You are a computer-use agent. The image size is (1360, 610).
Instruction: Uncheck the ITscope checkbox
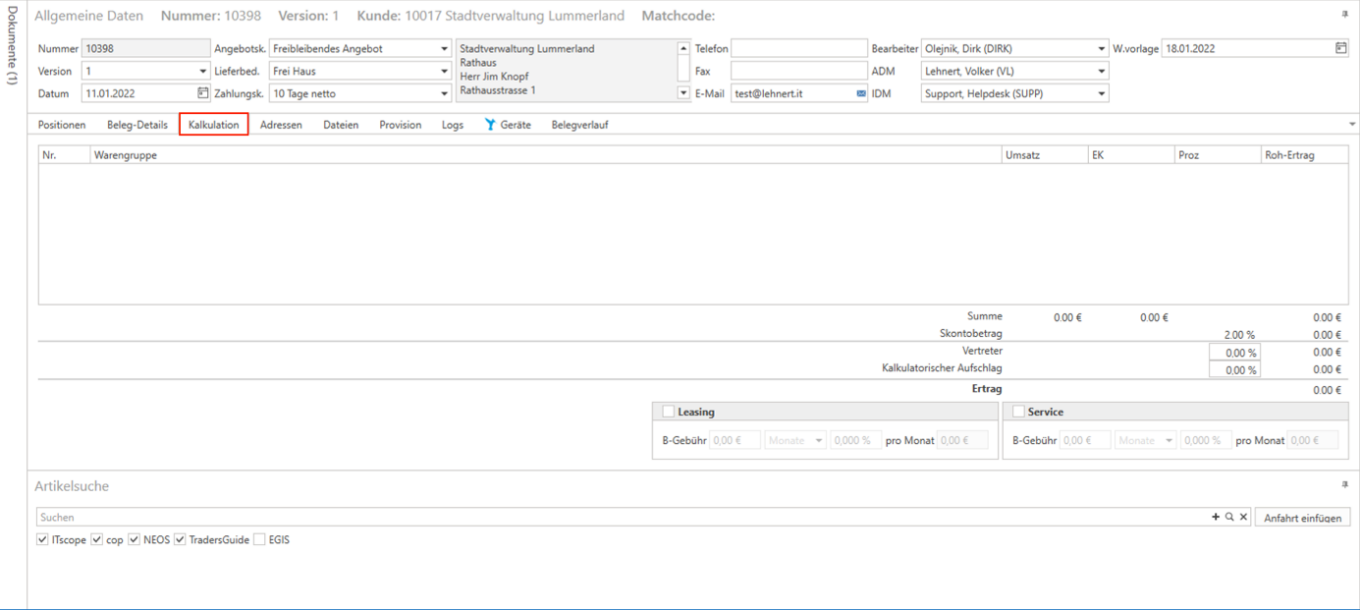tap(42, 540)
